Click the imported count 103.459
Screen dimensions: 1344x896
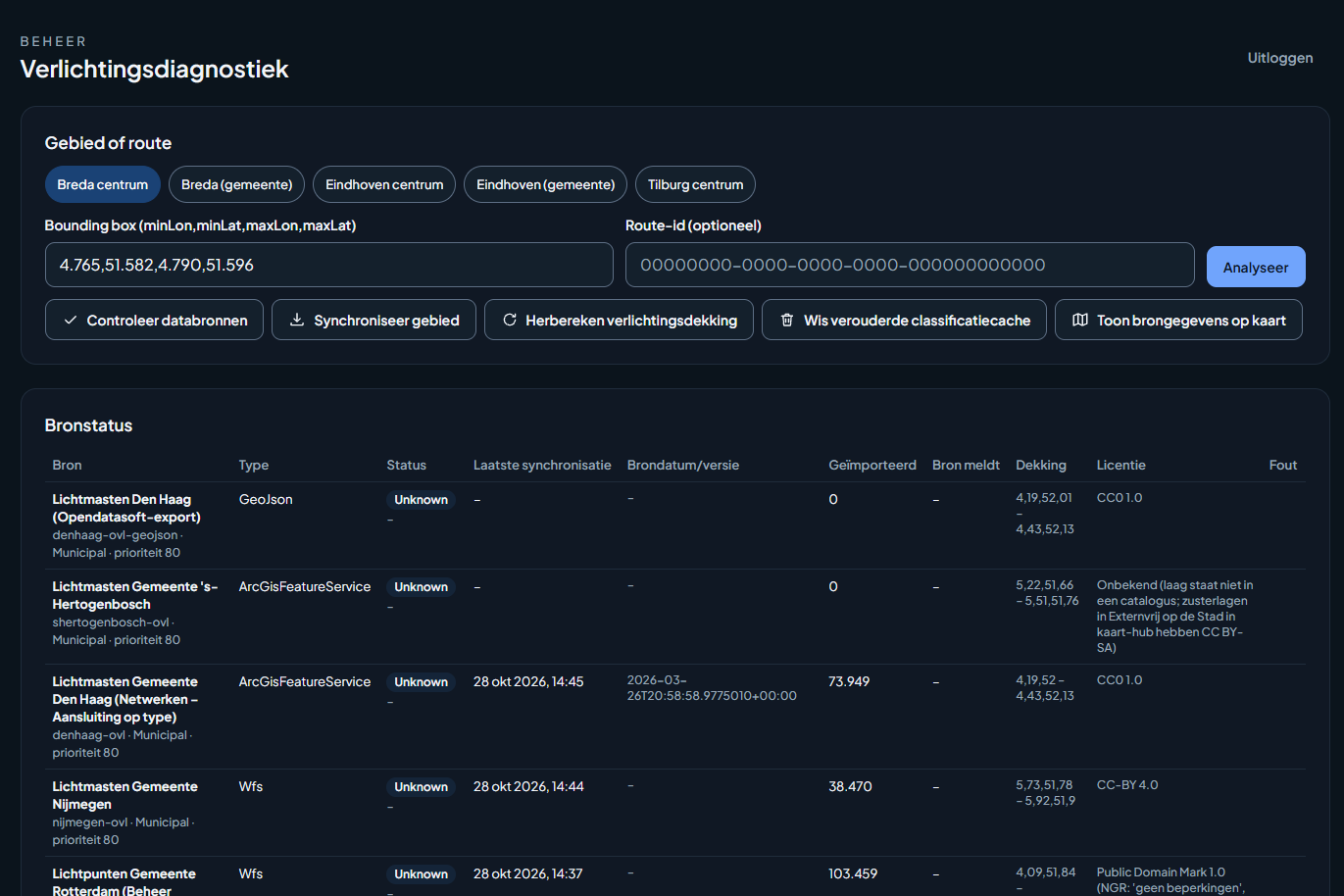(x=853, y=873)
